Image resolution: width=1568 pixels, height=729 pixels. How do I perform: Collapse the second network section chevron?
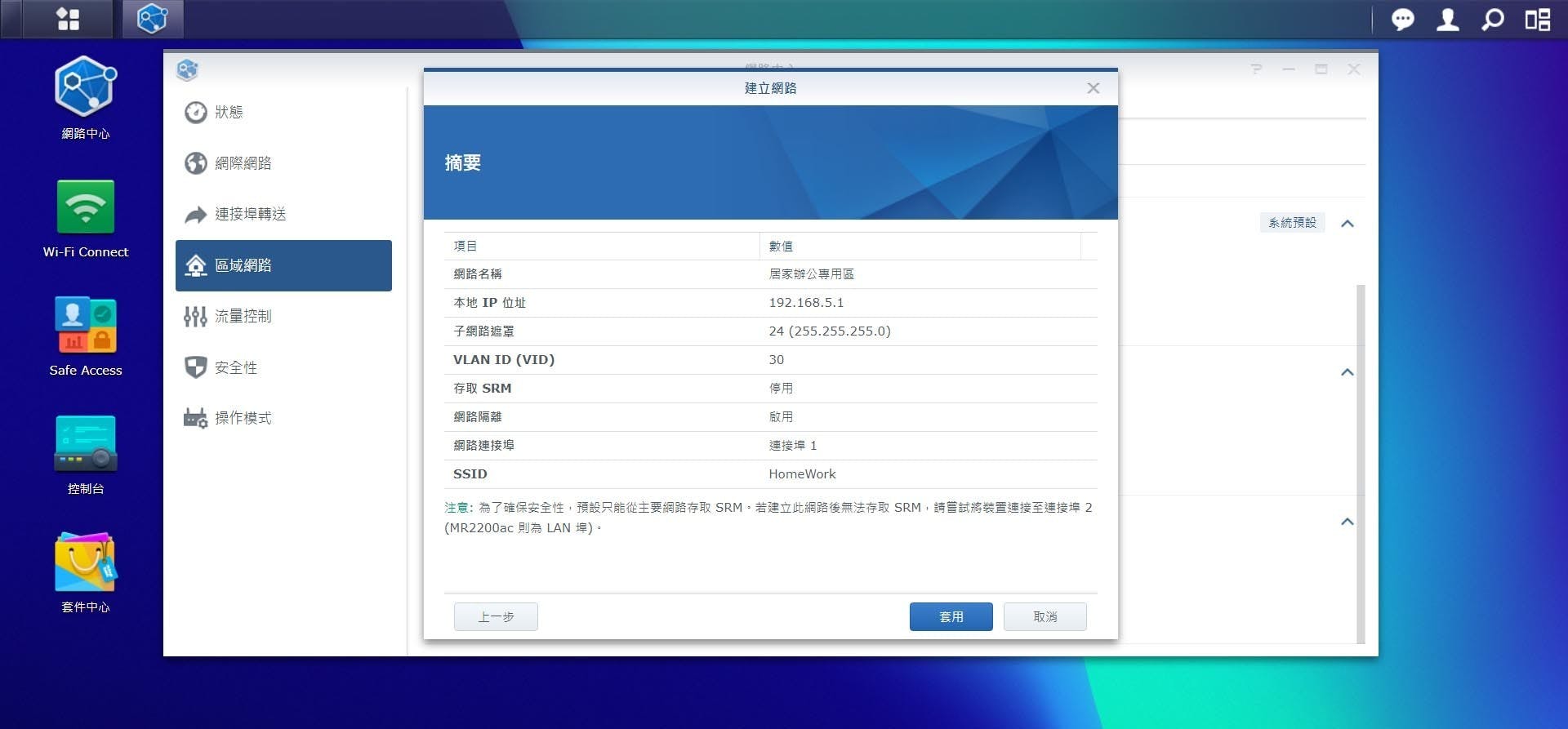point(1347,372)
